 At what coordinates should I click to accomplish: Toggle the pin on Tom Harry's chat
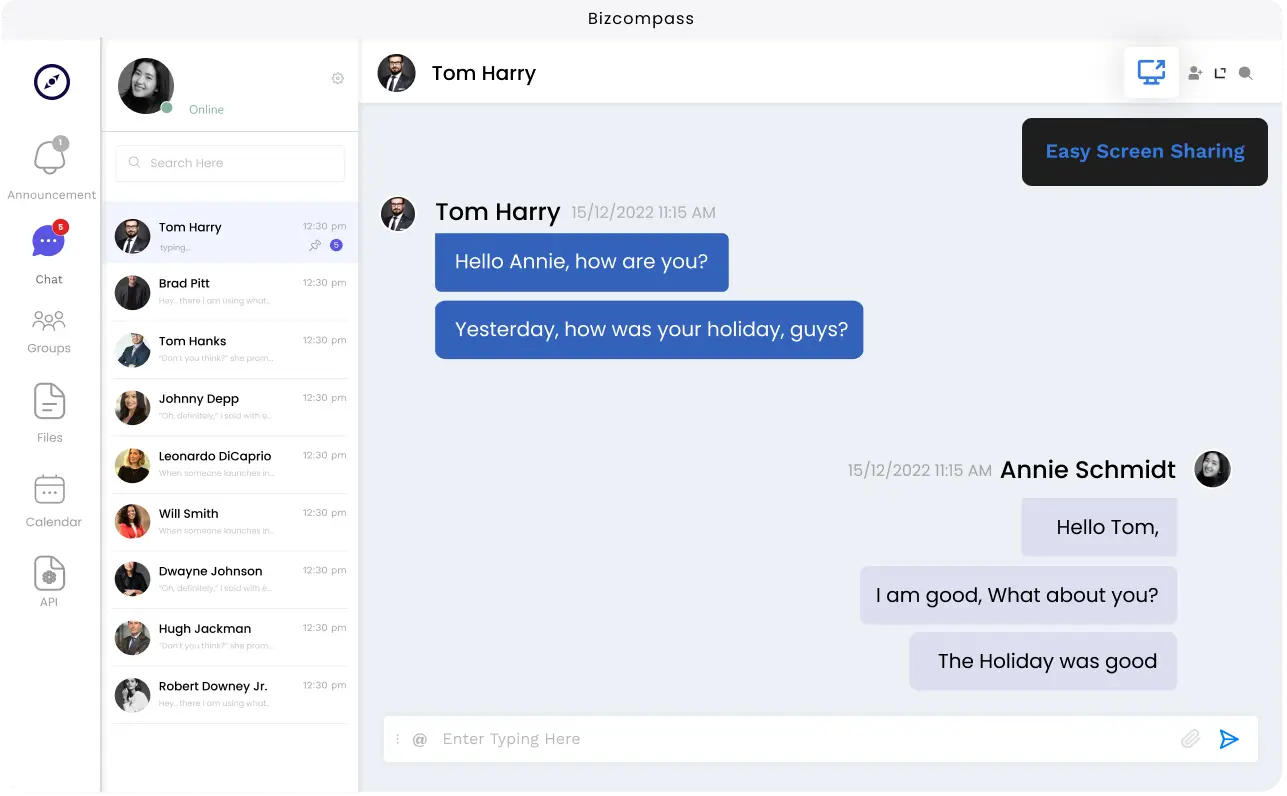pyautogui.click(x=315, y=245)
